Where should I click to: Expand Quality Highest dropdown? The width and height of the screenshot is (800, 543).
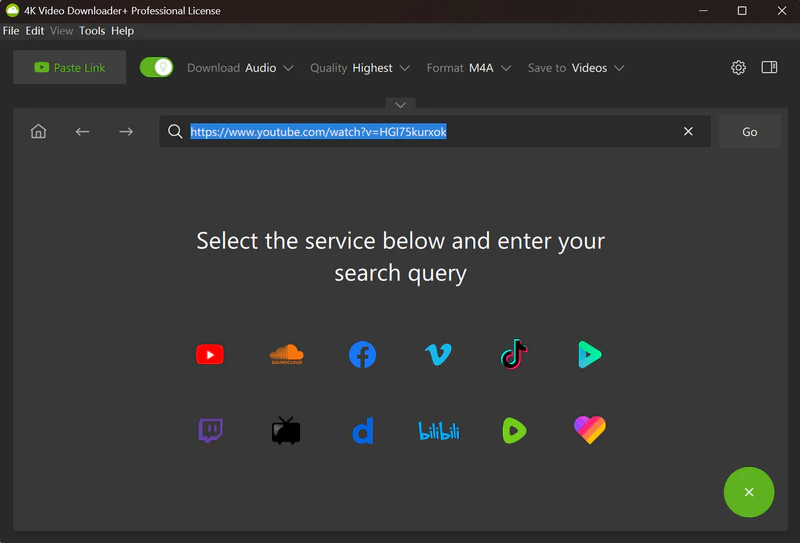click(360, 68)
